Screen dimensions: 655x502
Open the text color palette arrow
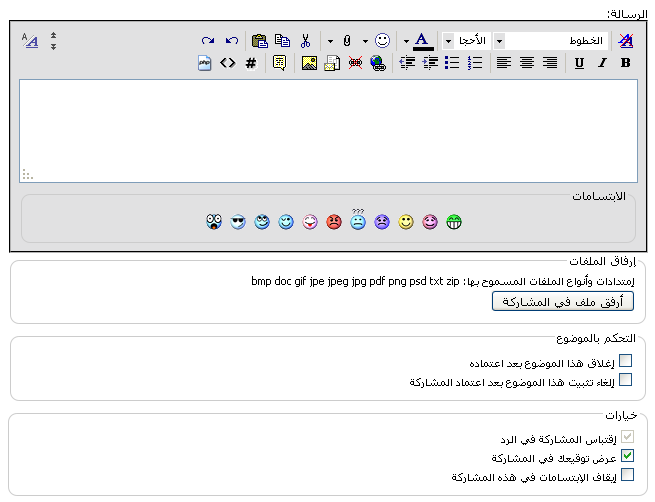tap(406, 41)
